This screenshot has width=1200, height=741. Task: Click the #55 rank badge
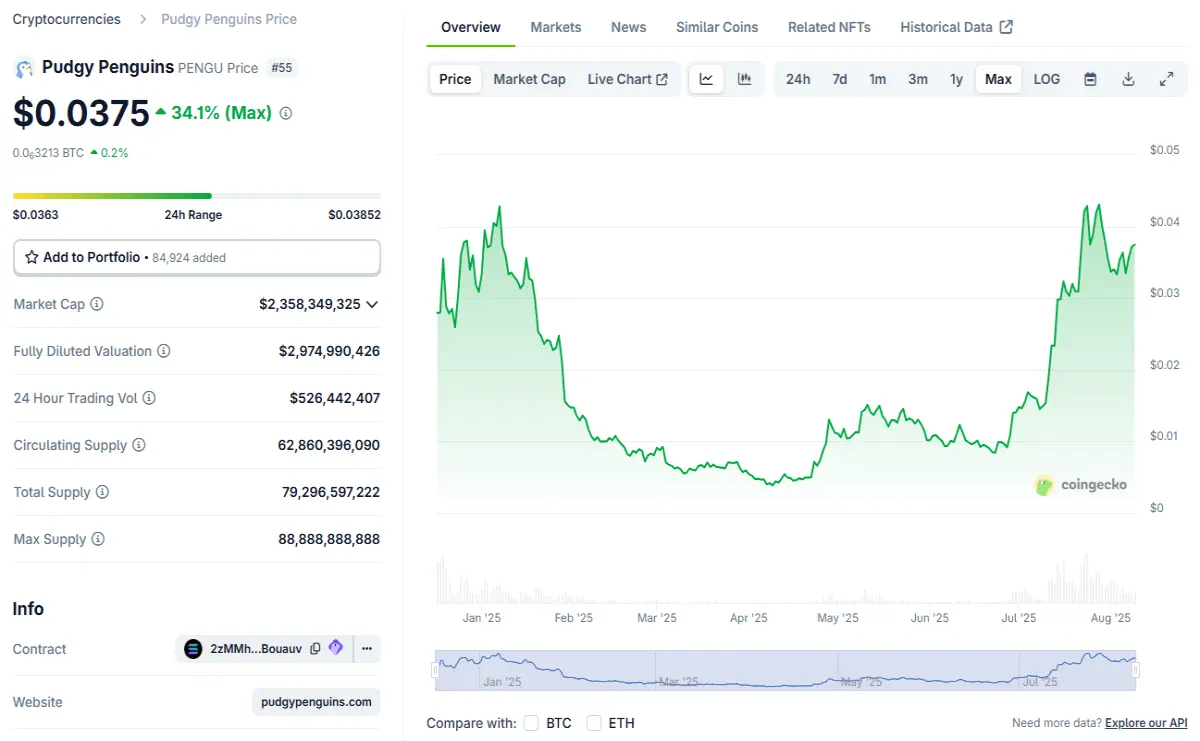(281, 68)
